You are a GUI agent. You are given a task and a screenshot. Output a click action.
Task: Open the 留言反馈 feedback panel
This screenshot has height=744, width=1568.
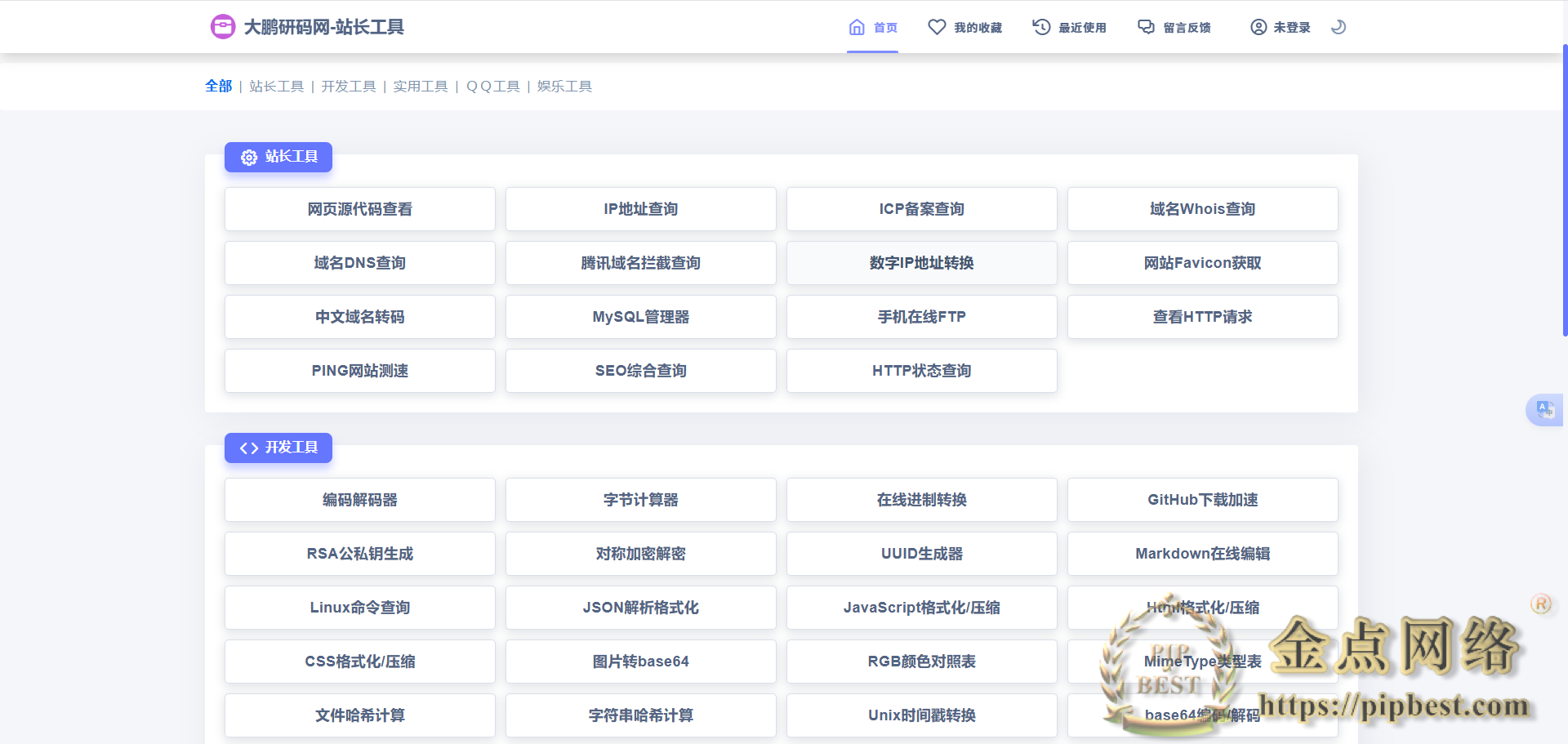1174,27
